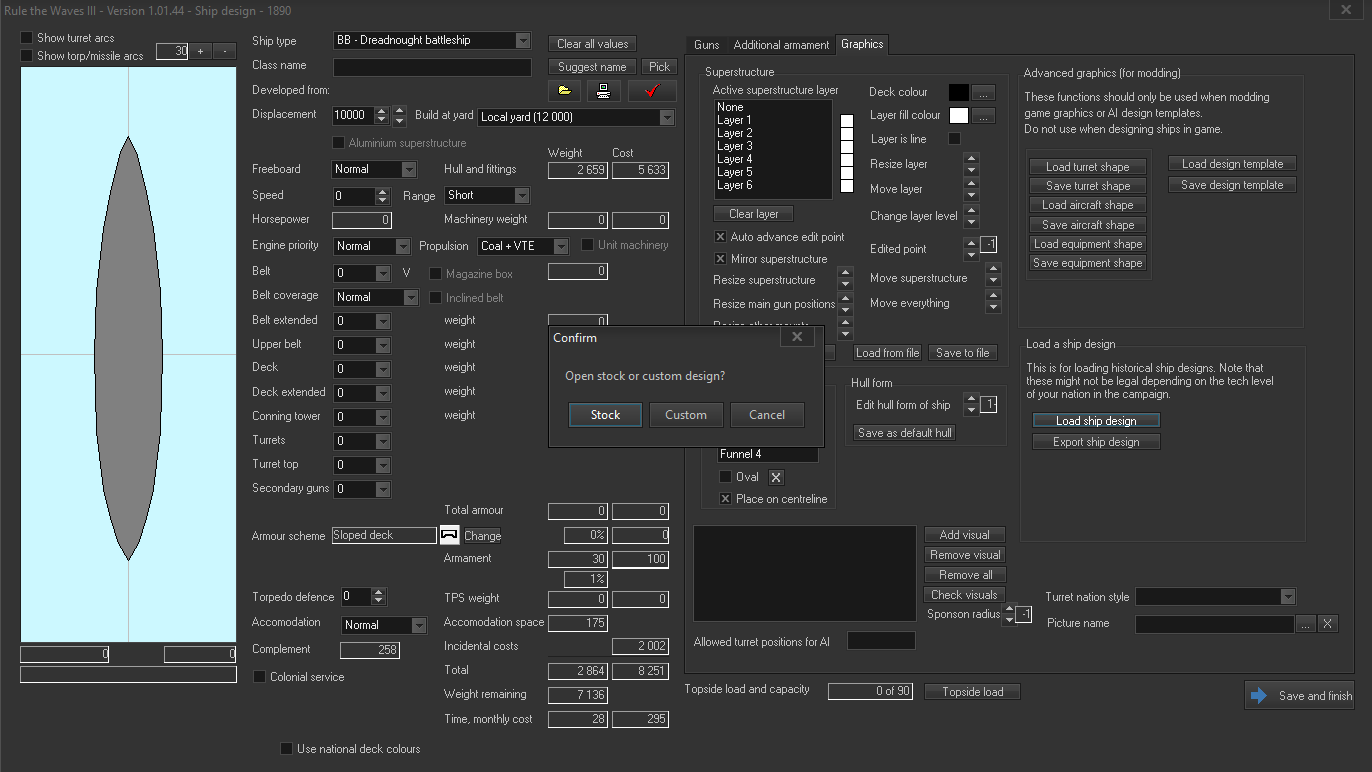The image size is (1372, 772).
Task: Click Sponson radius down arrow
Action: pos(1009,619)
